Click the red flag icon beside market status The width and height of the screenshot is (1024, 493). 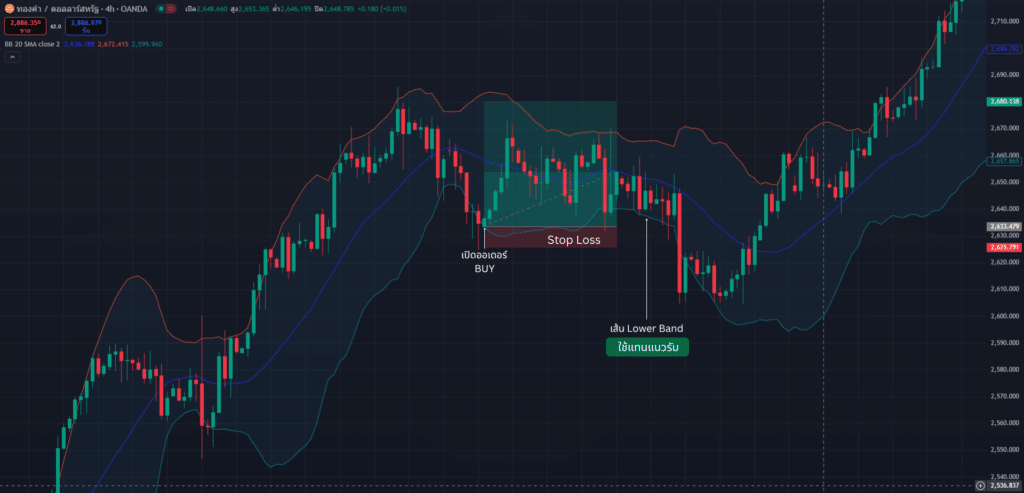171,9
